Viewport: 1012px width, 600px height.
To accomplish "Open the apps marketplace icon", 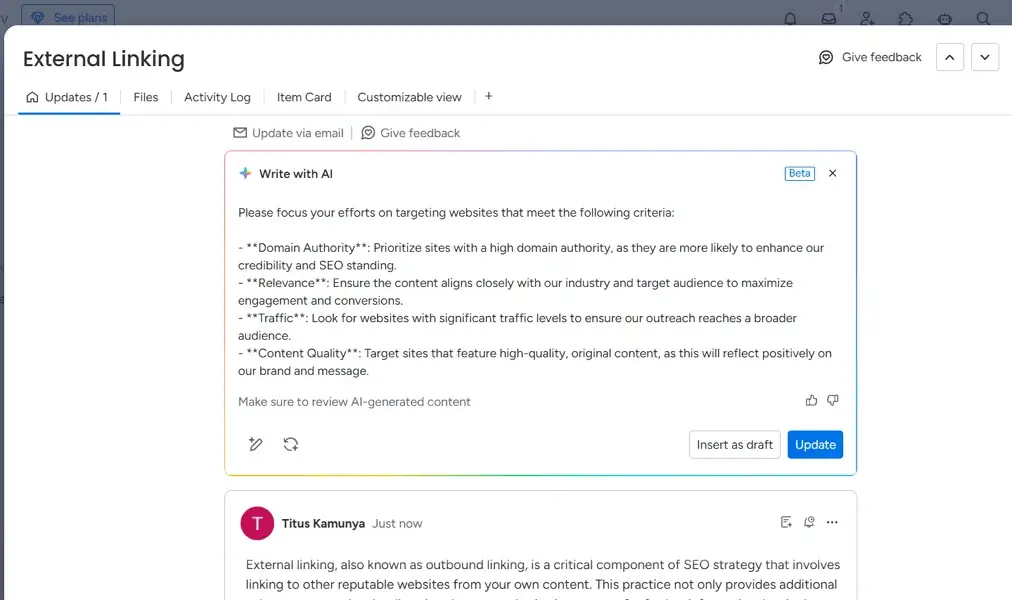I will (905, 19).
